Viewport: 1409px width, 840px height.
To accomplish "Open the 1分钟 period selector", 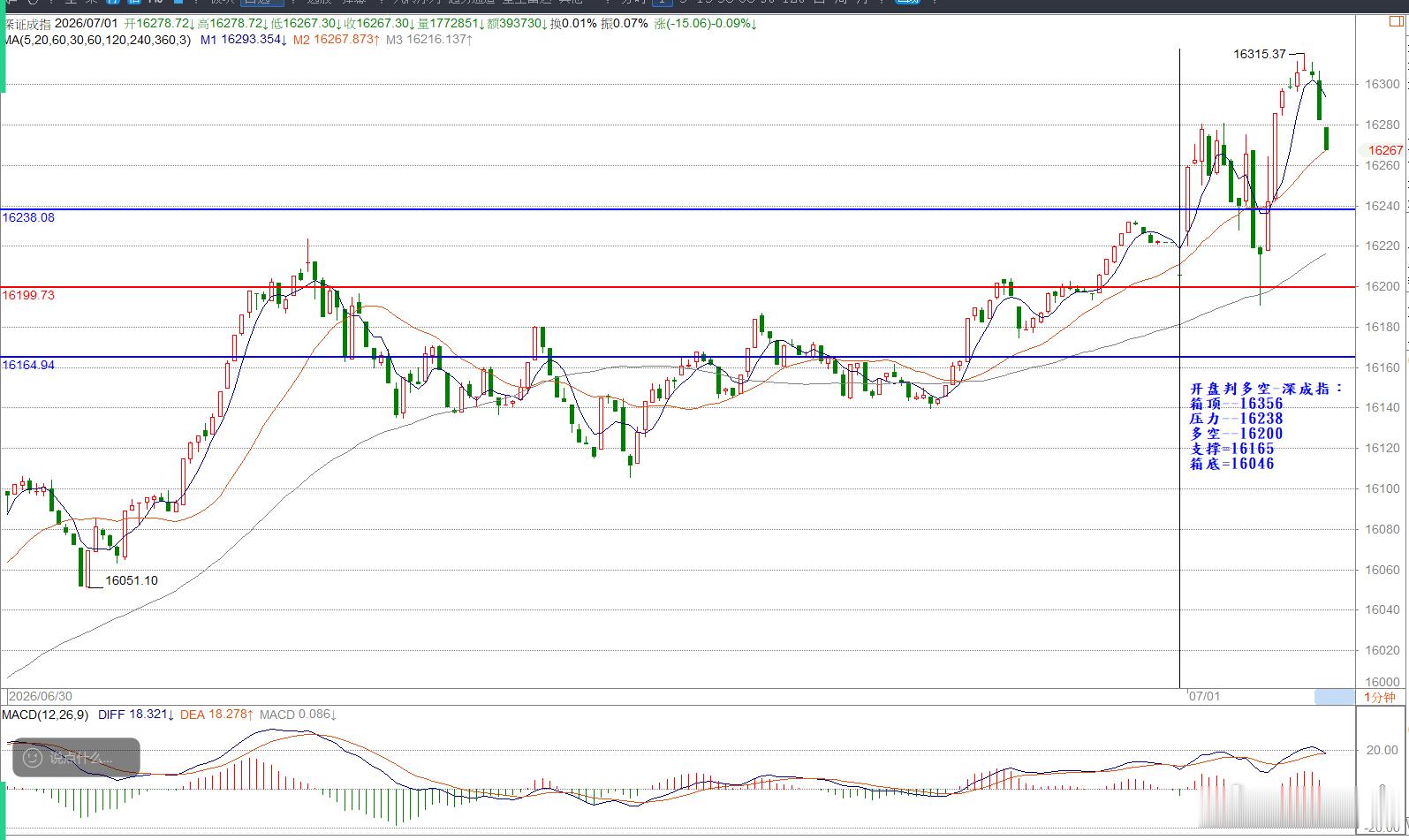I will pos(1380,697).
